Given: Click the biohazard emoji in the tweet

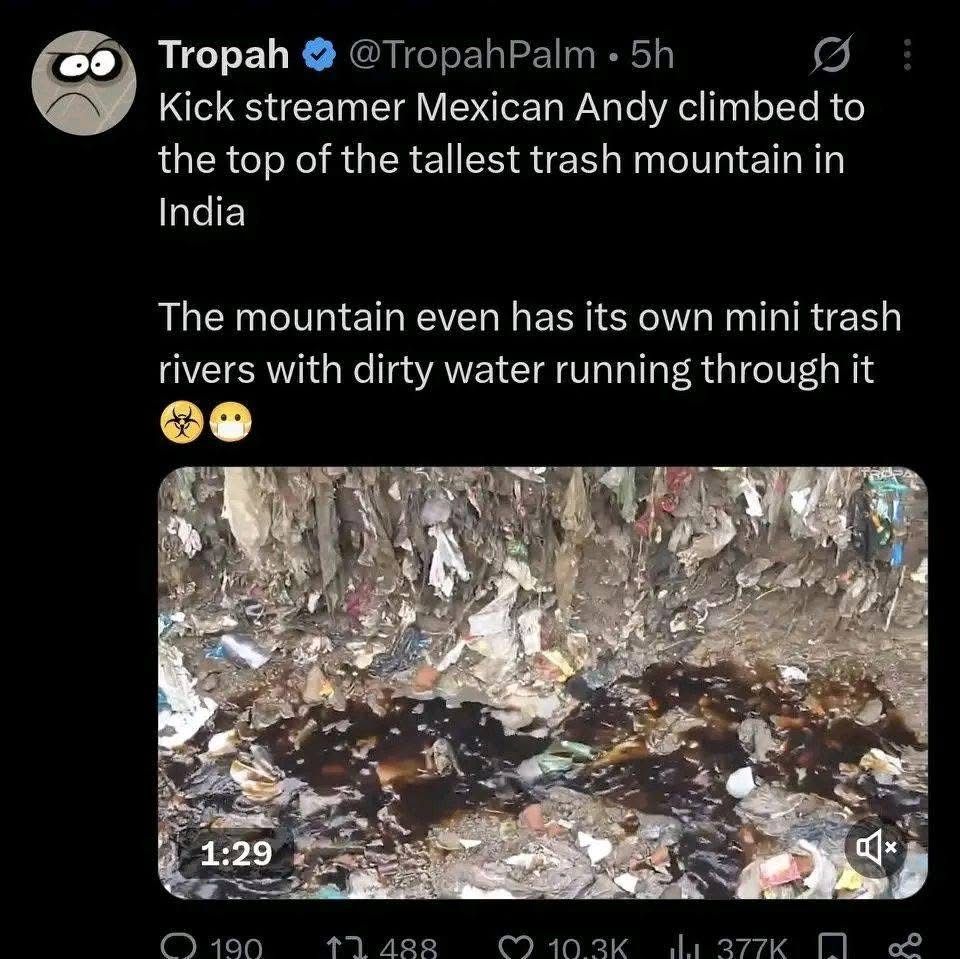Looking at the screenshot, I should pos(182,422).
